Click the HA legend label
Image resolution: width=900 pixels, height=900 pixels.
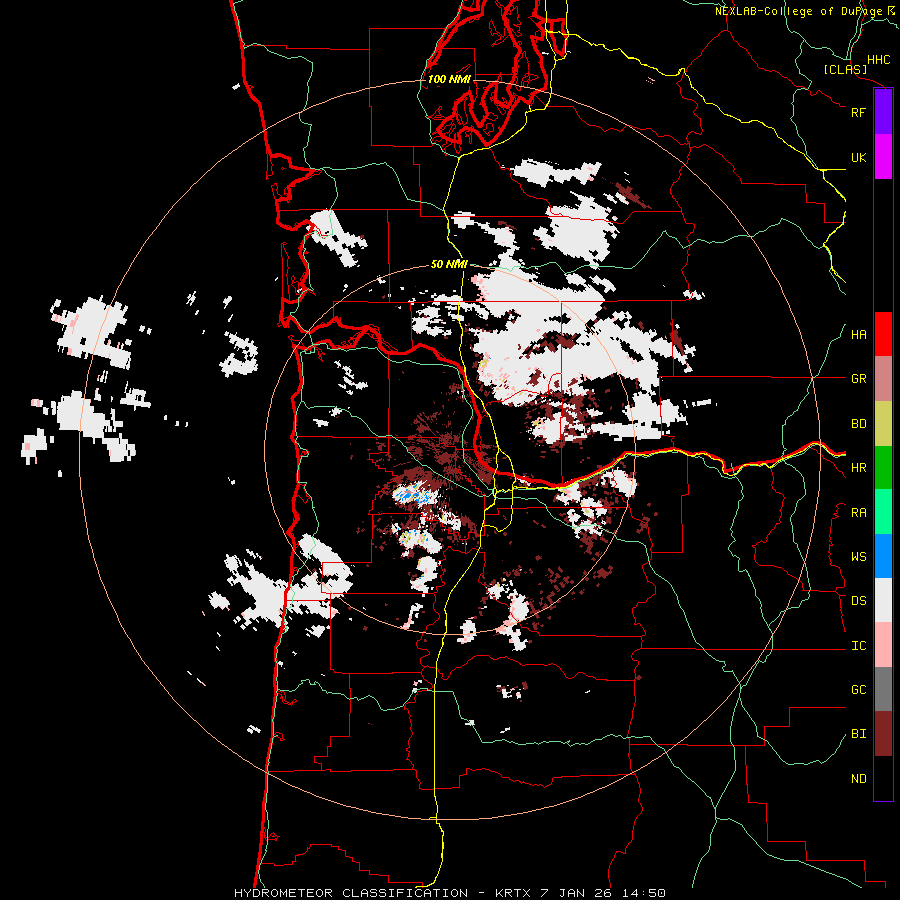(859, 335)
